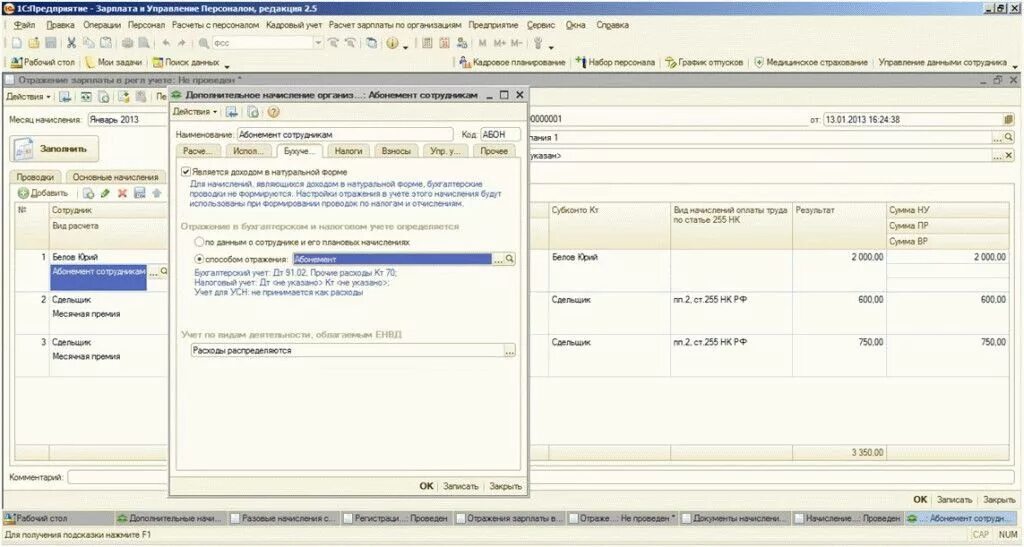Click the Наименование input field

tap(345, 134)
